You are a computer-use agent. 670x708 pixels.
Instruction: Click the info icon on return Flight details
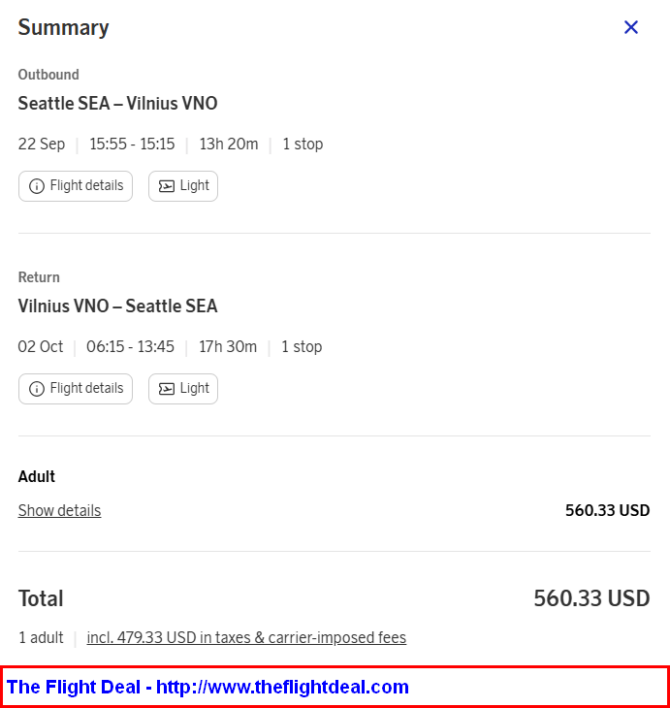37,389
